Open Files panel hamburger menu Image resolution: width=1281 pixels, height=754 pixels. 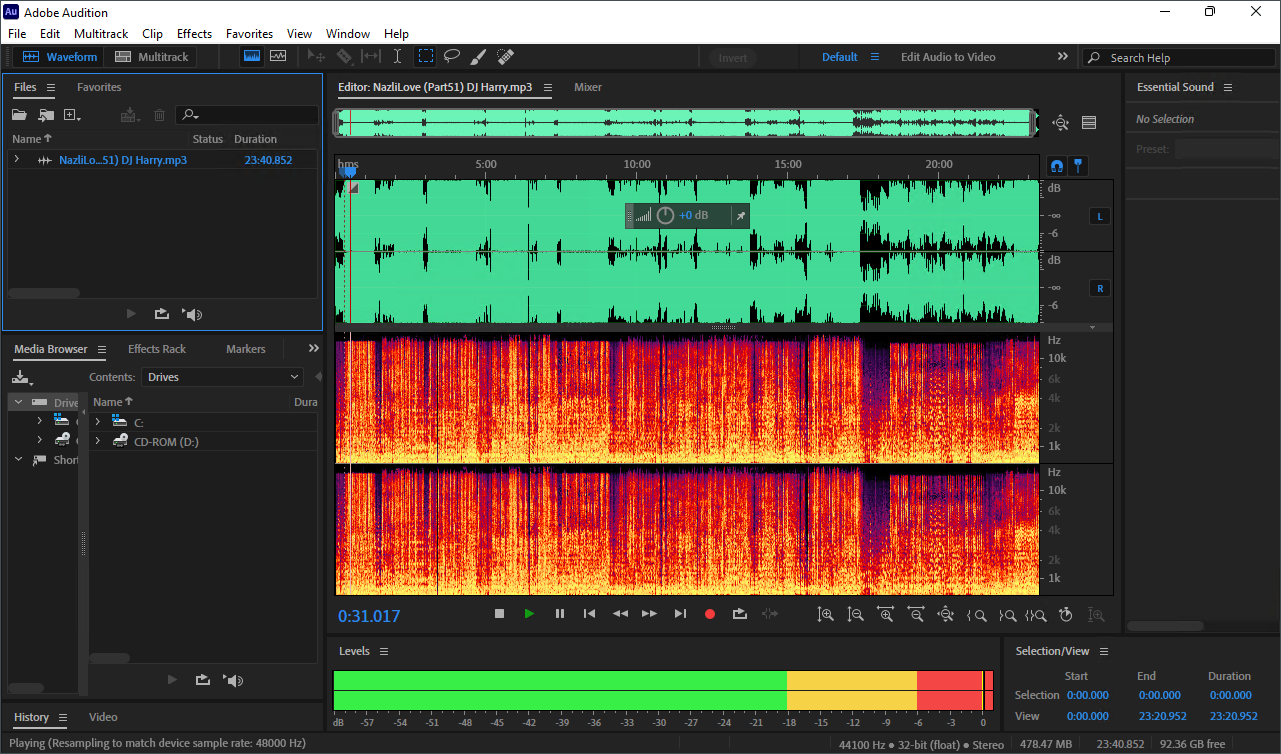[x=51, y=87]
